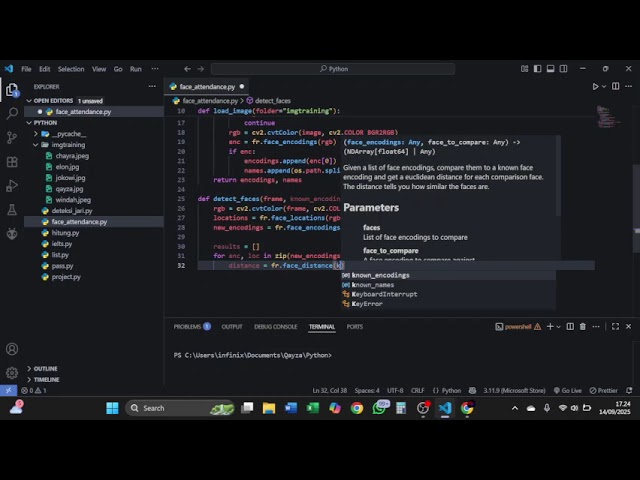Open the run options dropdown arrow
The height and width of the screenshot is (480, 640).
click(604, 87)
